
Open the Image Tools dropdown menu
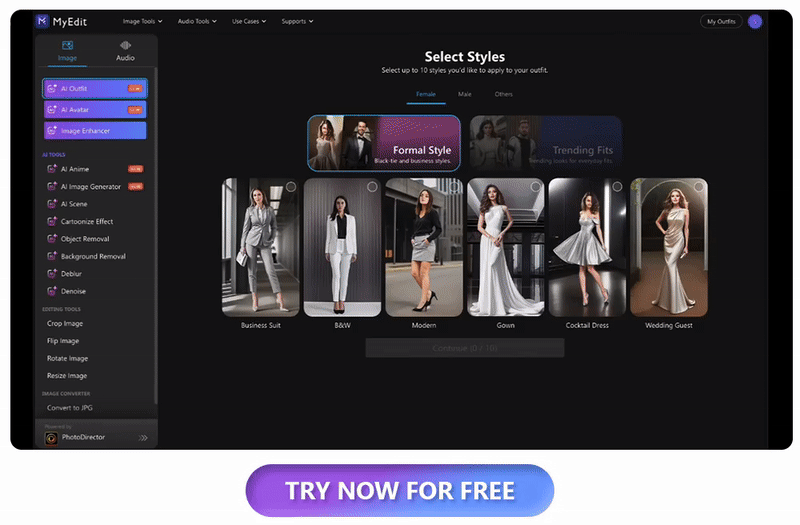click(142, 21)
